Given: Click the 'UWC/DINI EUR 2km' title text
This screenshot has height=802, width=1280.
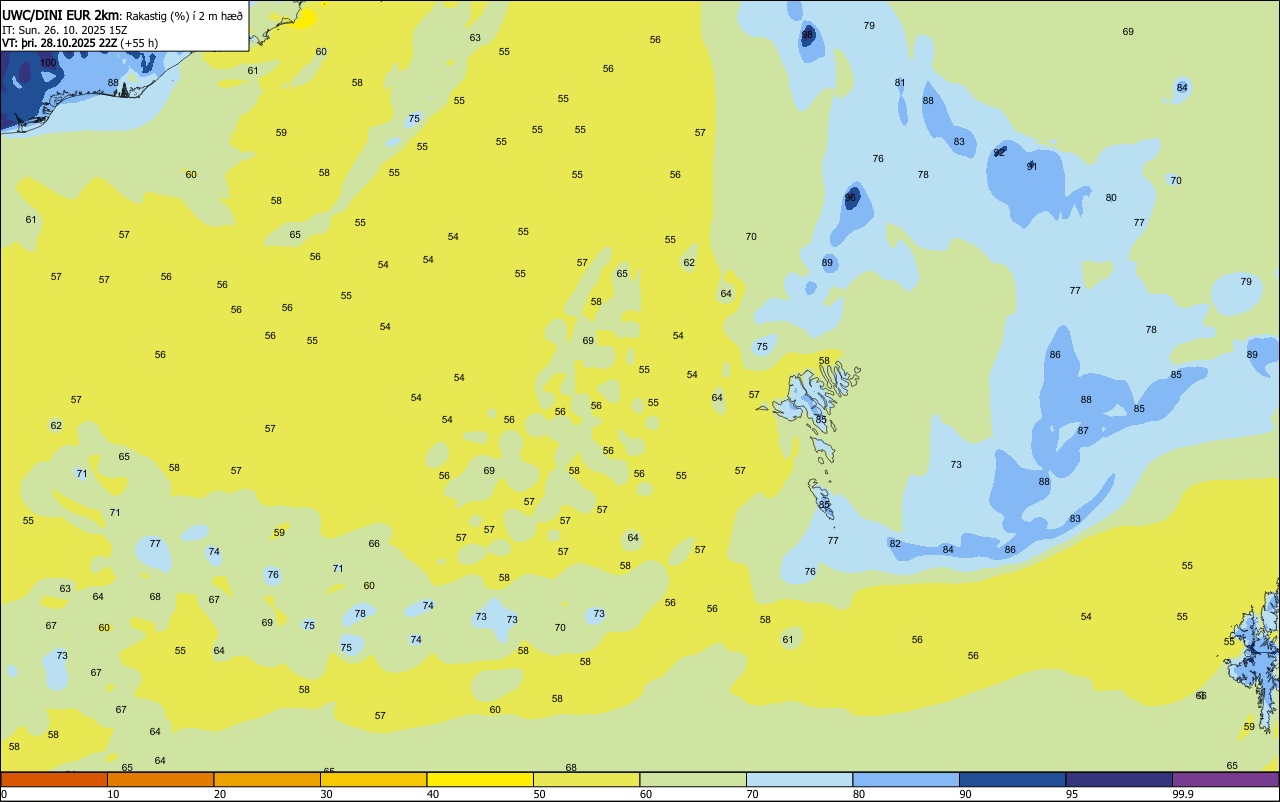Looking at the screenshot, I should (x=61, y=15).
